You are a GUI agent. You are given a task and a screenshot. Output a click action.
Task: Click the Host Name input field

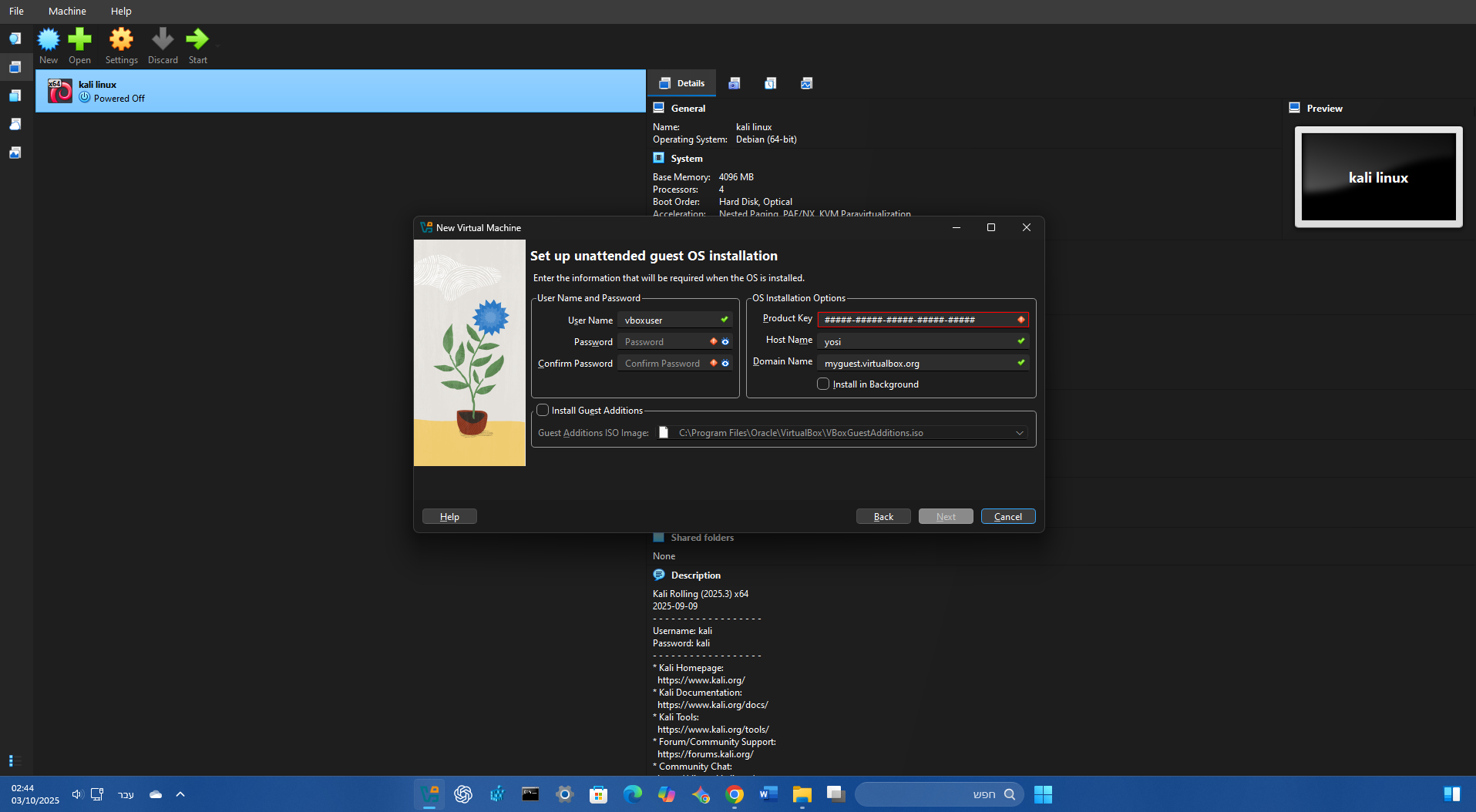[917, 341]
